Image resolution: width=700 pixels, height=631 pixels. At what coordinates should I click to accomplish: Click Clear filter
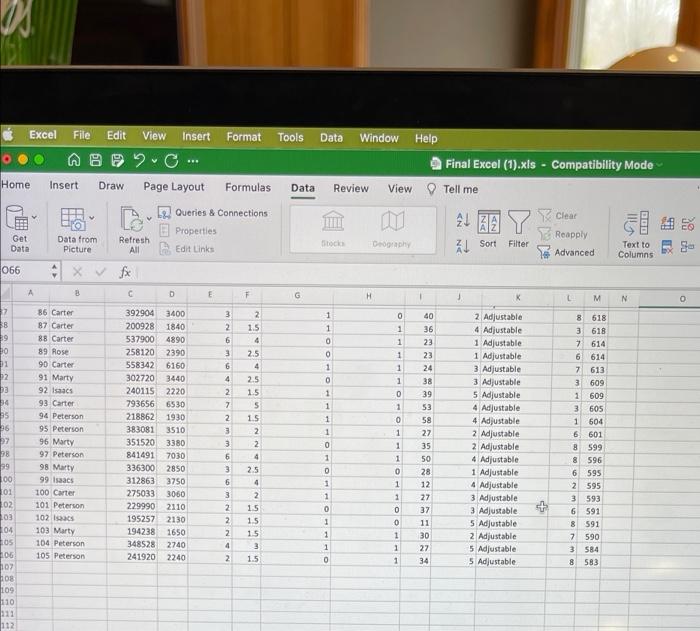(558, 216)
